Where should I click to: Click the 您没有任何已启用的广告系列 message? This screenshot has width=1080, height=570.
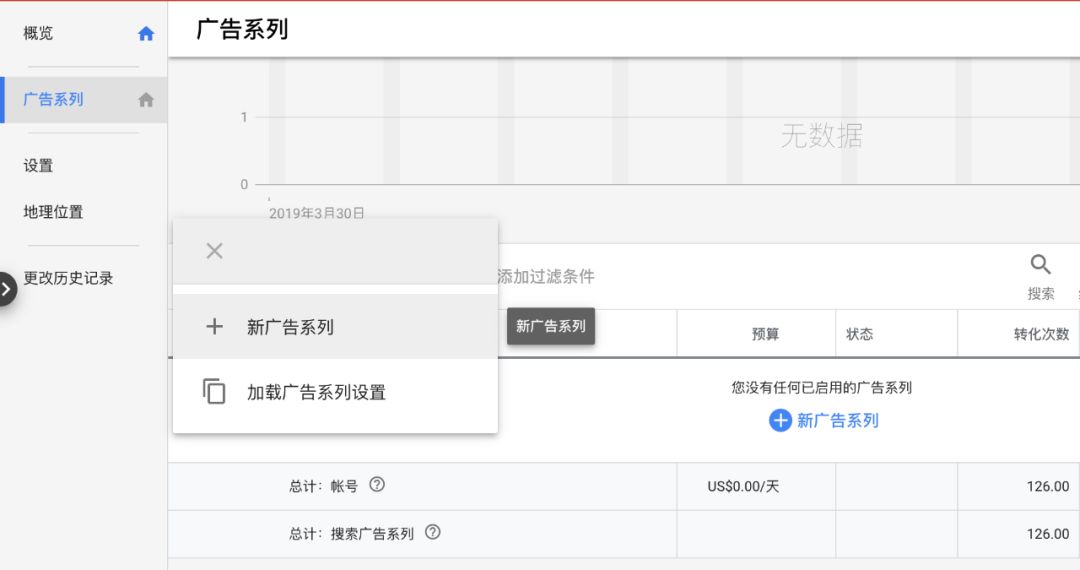pyautogui.click(x=822, y=388)
